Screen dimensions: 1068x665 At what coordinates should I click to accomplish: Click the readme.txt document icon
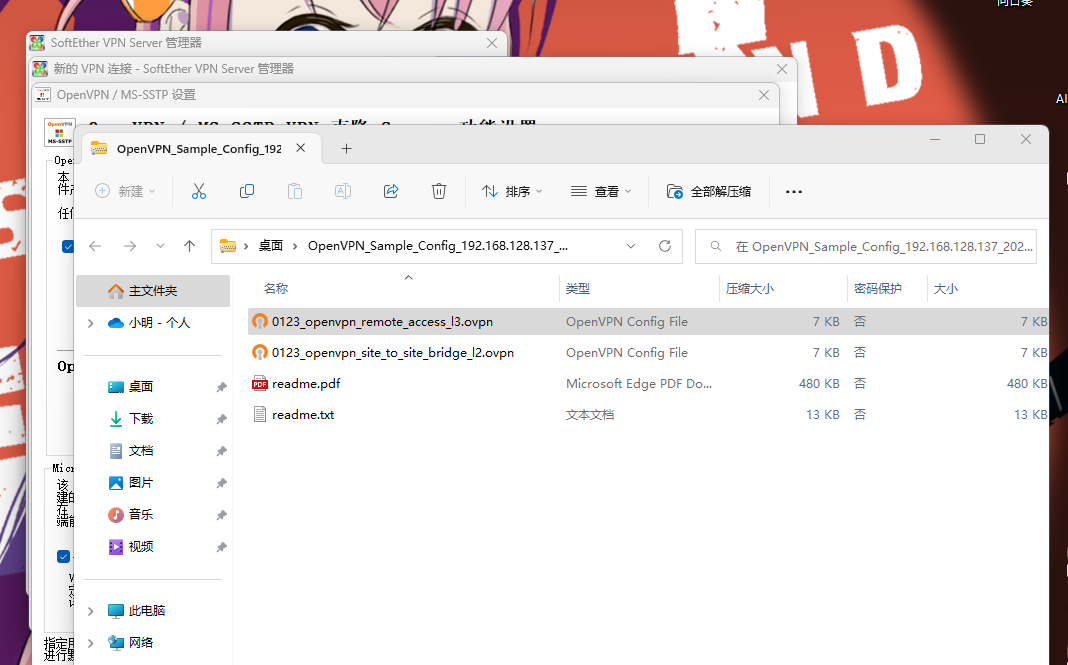coord(260,414)
